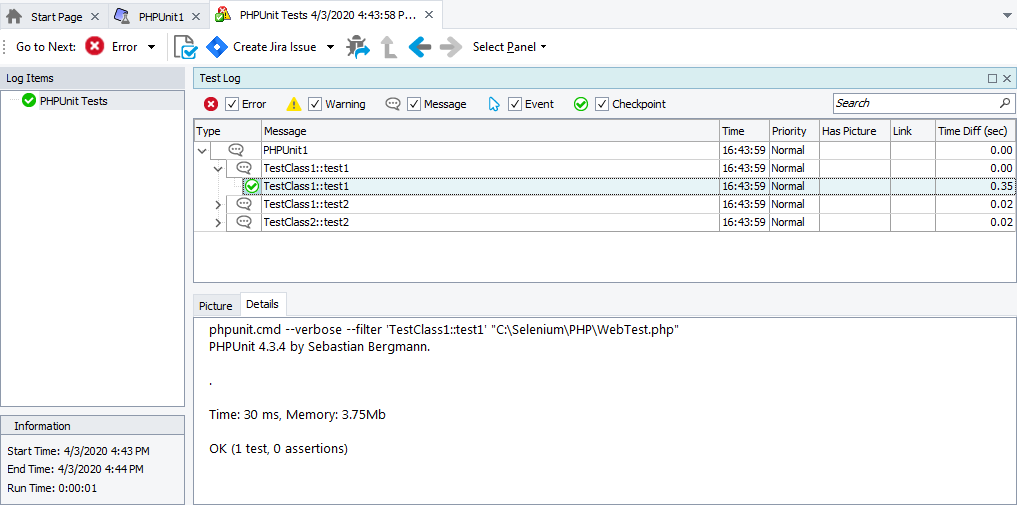
Task: Click the document checkmark toolbar icon
Action: pyautogui.click(x=185, y=47)
